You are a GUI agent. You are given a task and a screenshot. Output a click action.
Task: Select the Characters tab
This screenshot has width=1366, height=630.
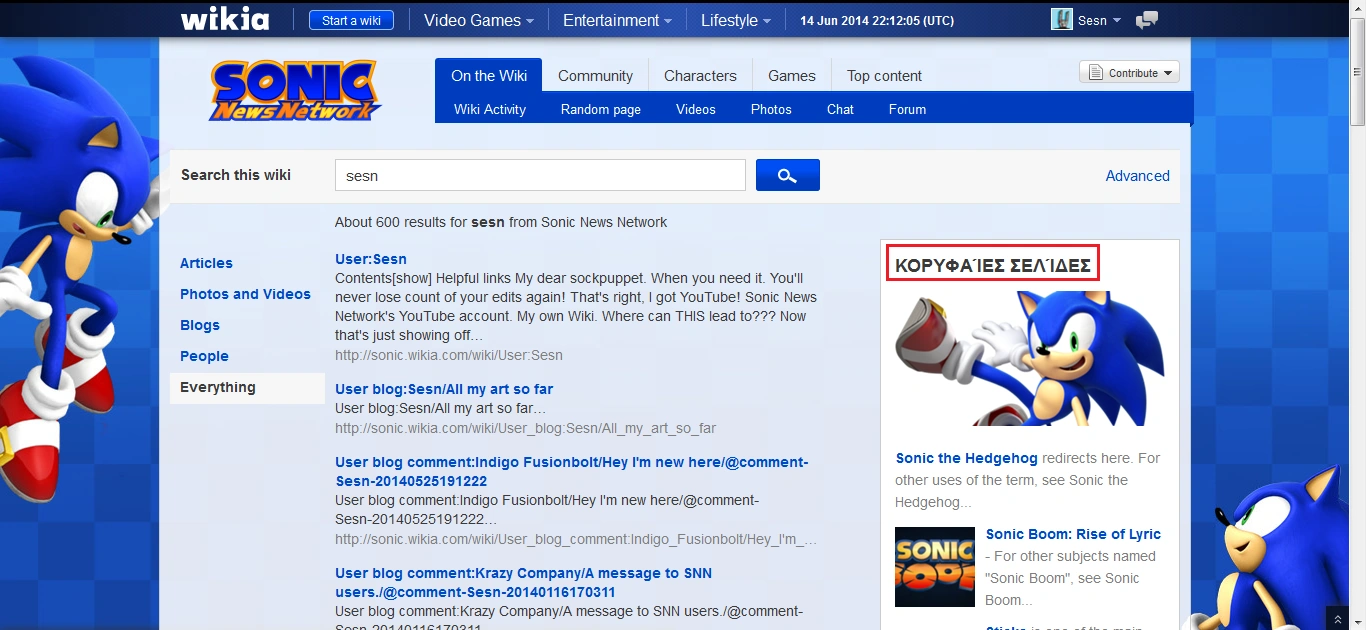click(700, 76)
